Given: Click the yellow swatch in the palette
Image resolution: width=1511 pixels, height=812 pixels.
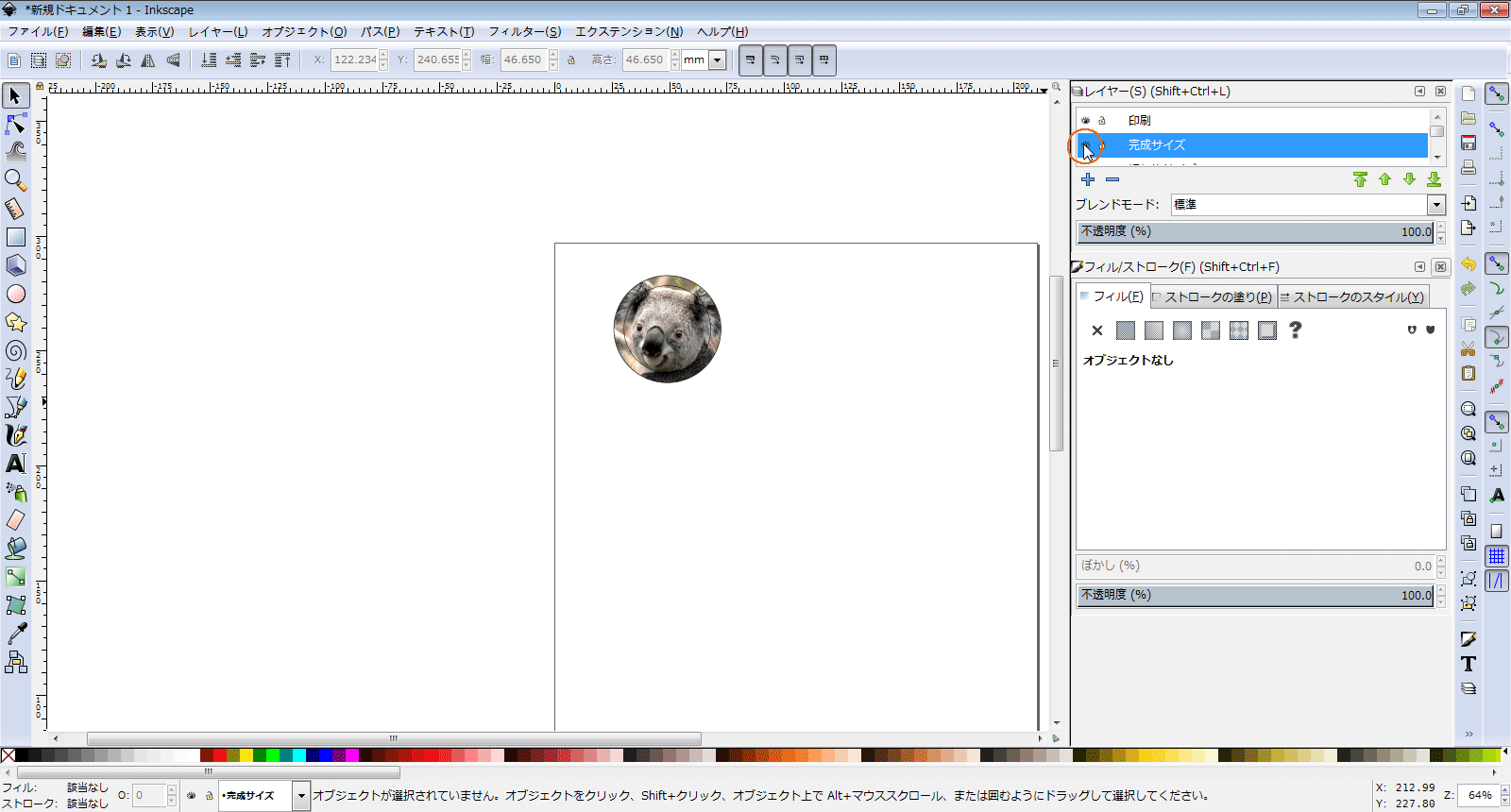Looking at the screenshot, I should (x=246, y=755).
